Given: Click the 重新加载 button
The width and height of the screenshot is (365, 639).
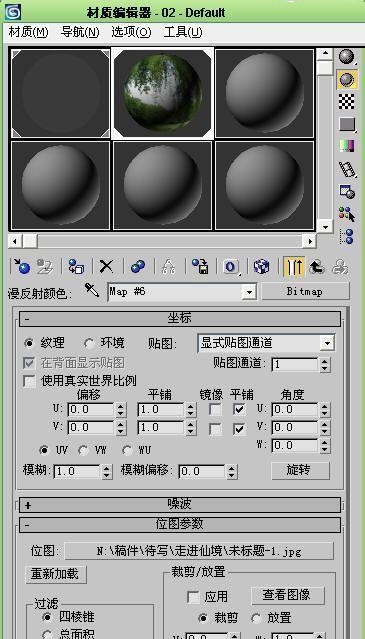Looking at the screenshot, I should tap(56, 575).
